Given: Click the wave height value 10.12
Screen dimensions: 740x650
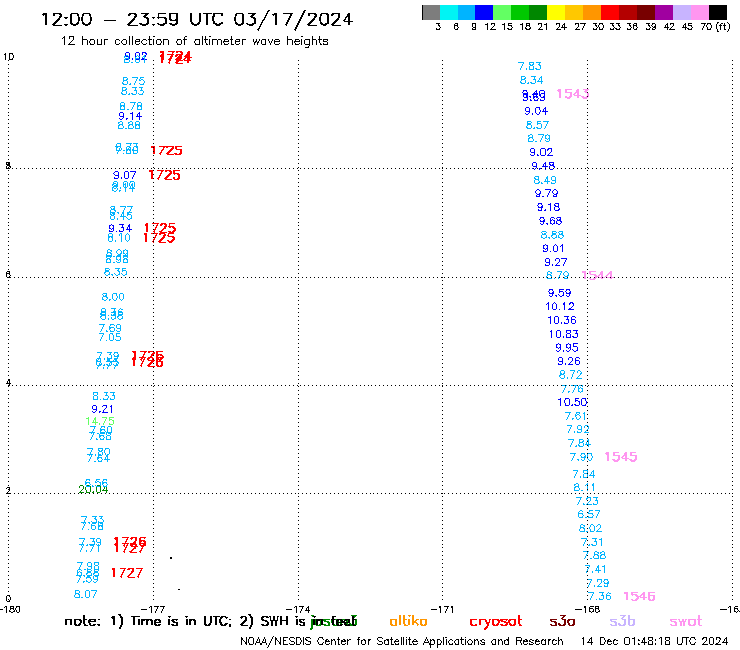Looking at the screenshot, I should (x=560, y=306).
